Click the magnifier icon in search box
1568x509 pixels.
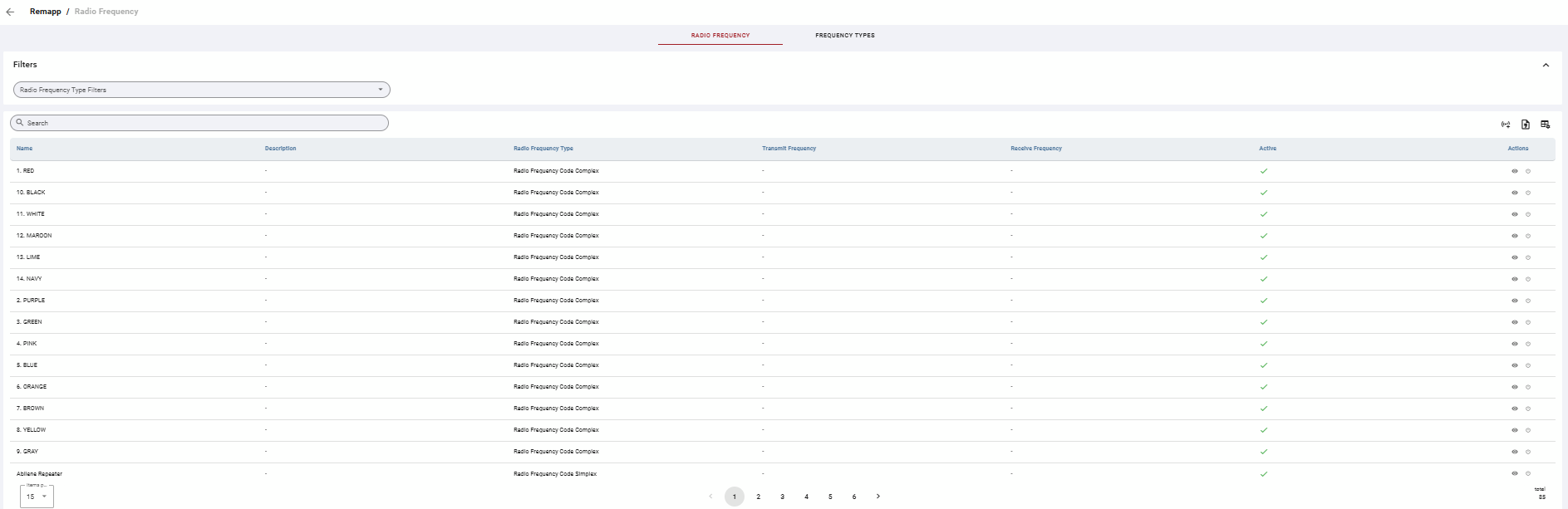(x=20, y=123)
